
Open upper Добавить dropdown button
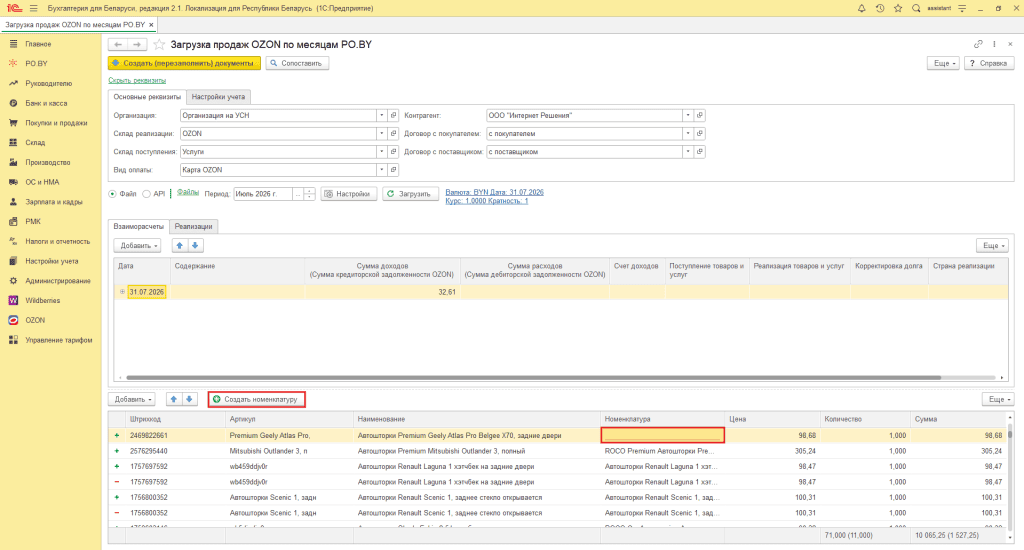coord(137,246)
